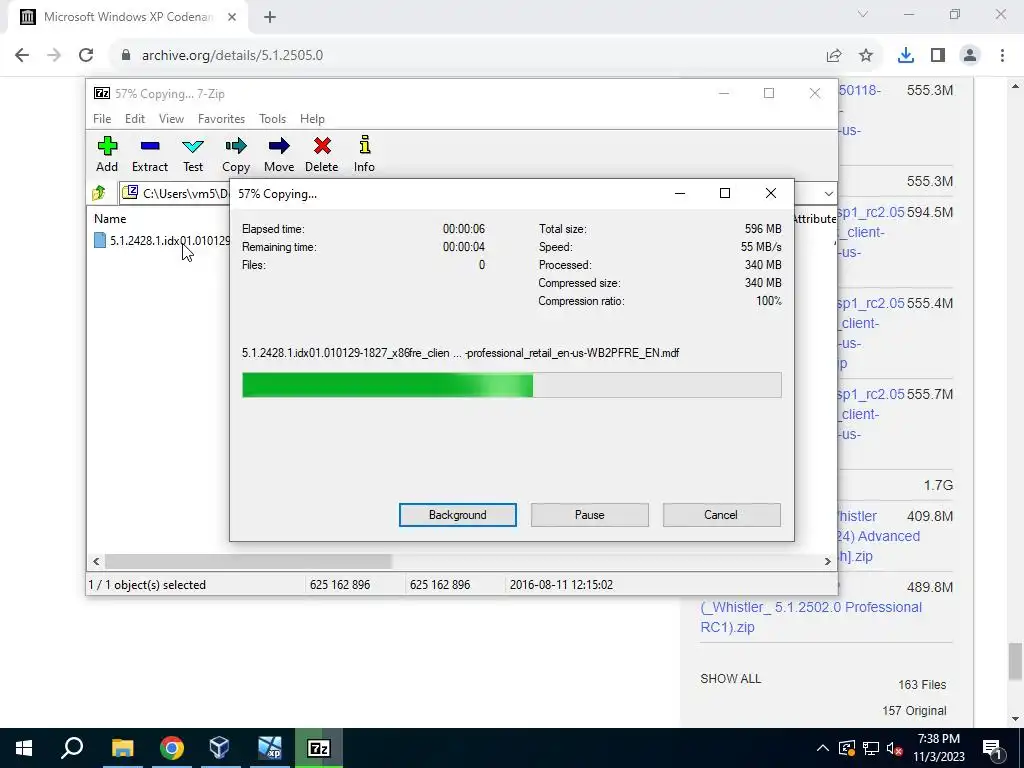Click the XP virtual machine taskbar icon
The image size is (1024, 768).
pyautogui.click(x=269, y=748)
